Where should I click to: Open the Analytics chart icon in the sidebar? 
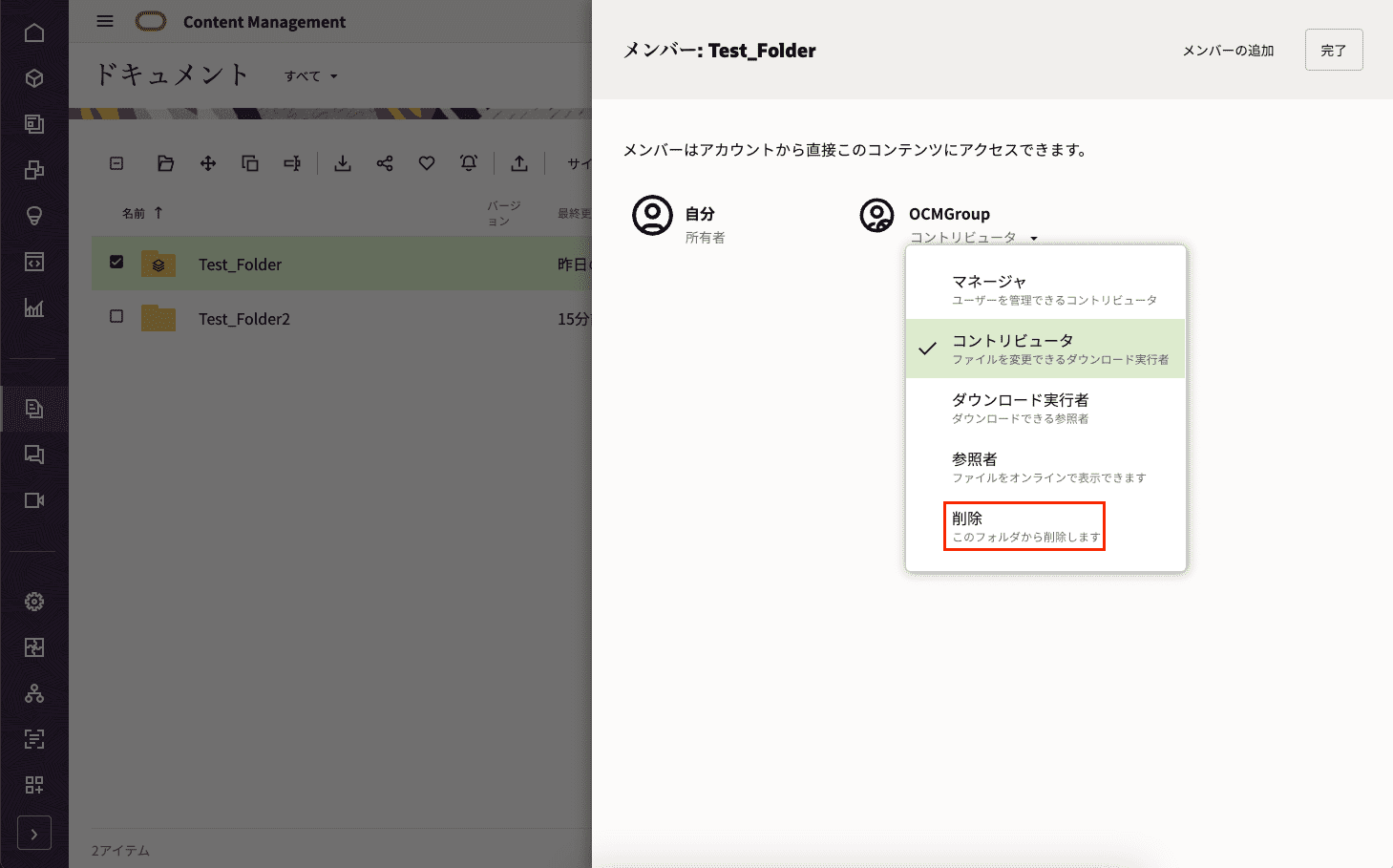[x=34, y=307]
